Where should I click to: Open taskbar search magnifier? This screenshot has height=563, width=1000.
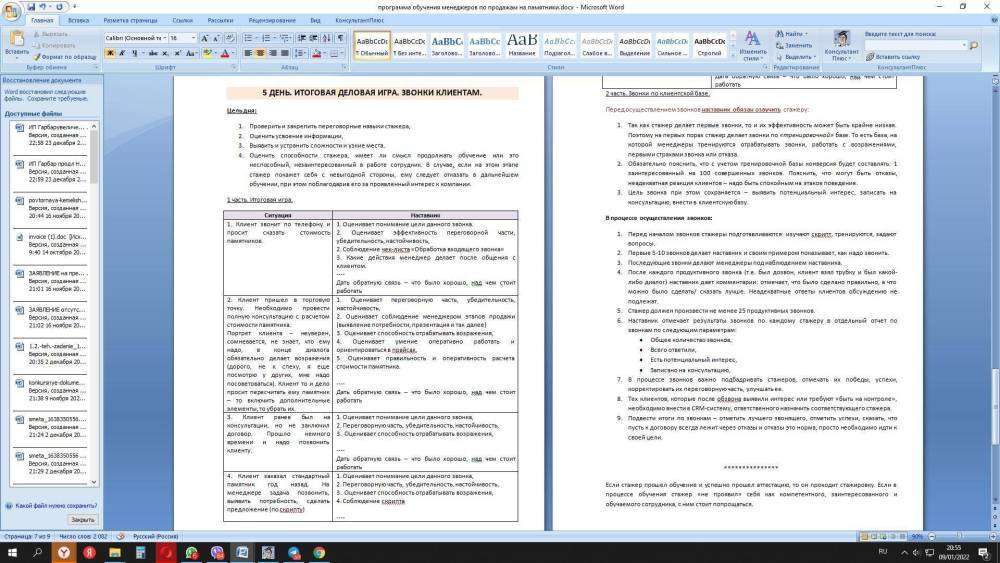pyautogui.click(x=38, y=552)
